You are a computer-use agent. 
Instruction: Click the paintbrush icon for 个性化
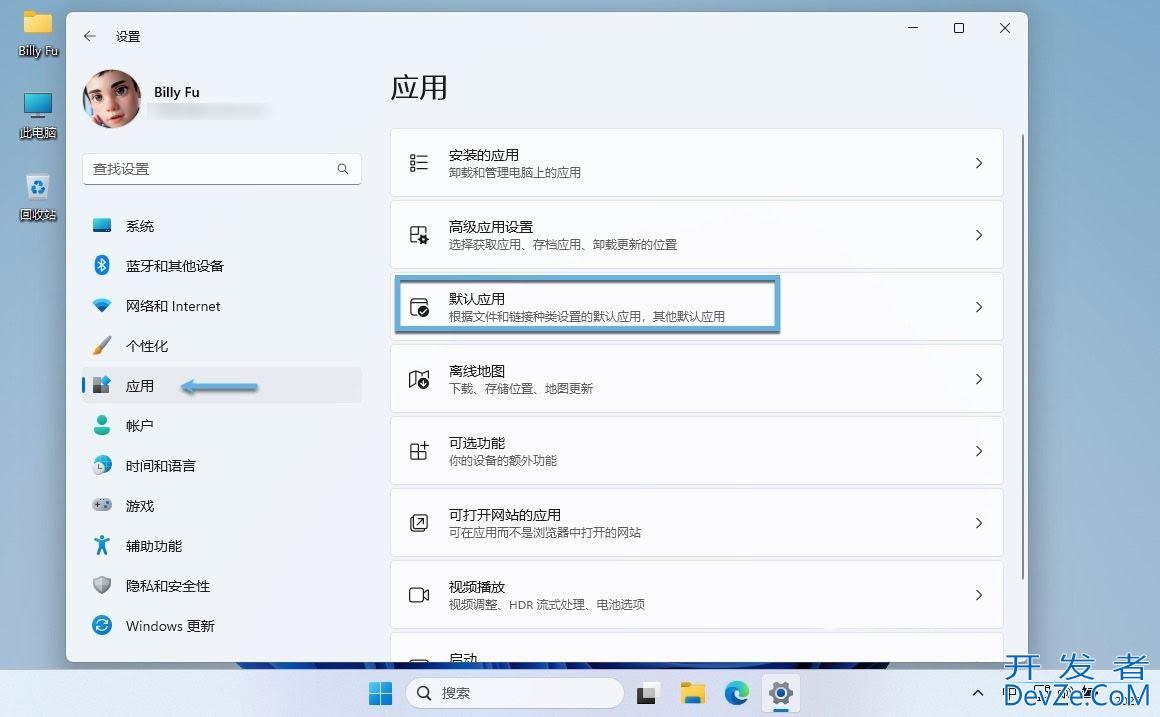pyautogui.click(x=102, y=346)
